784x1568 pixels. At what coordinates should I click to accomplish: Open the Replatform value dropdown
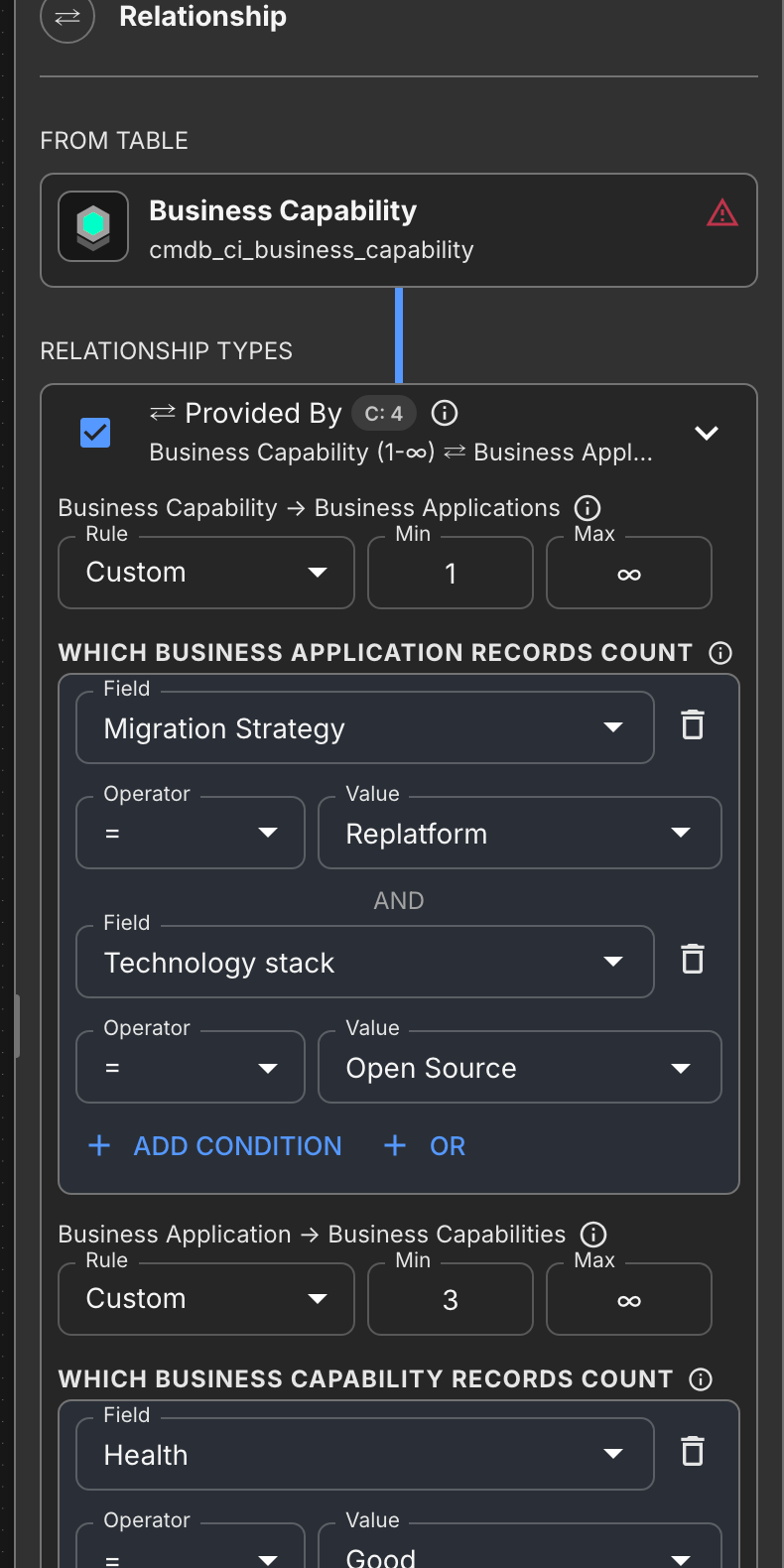coord(520,833)
